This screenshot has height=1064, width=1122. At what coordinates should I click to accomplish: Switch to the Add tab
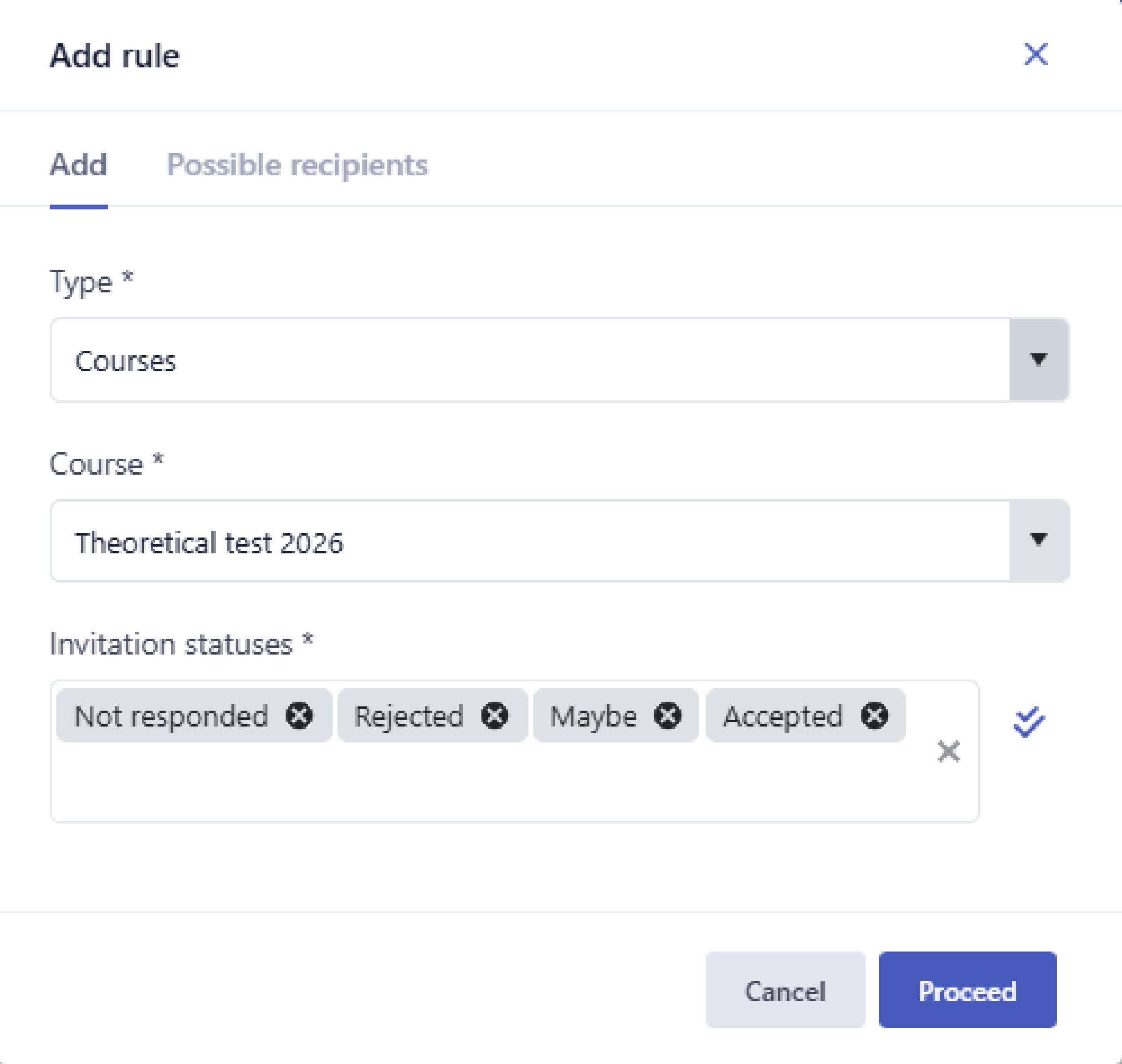pyautogui.click(x=78, y=166)
